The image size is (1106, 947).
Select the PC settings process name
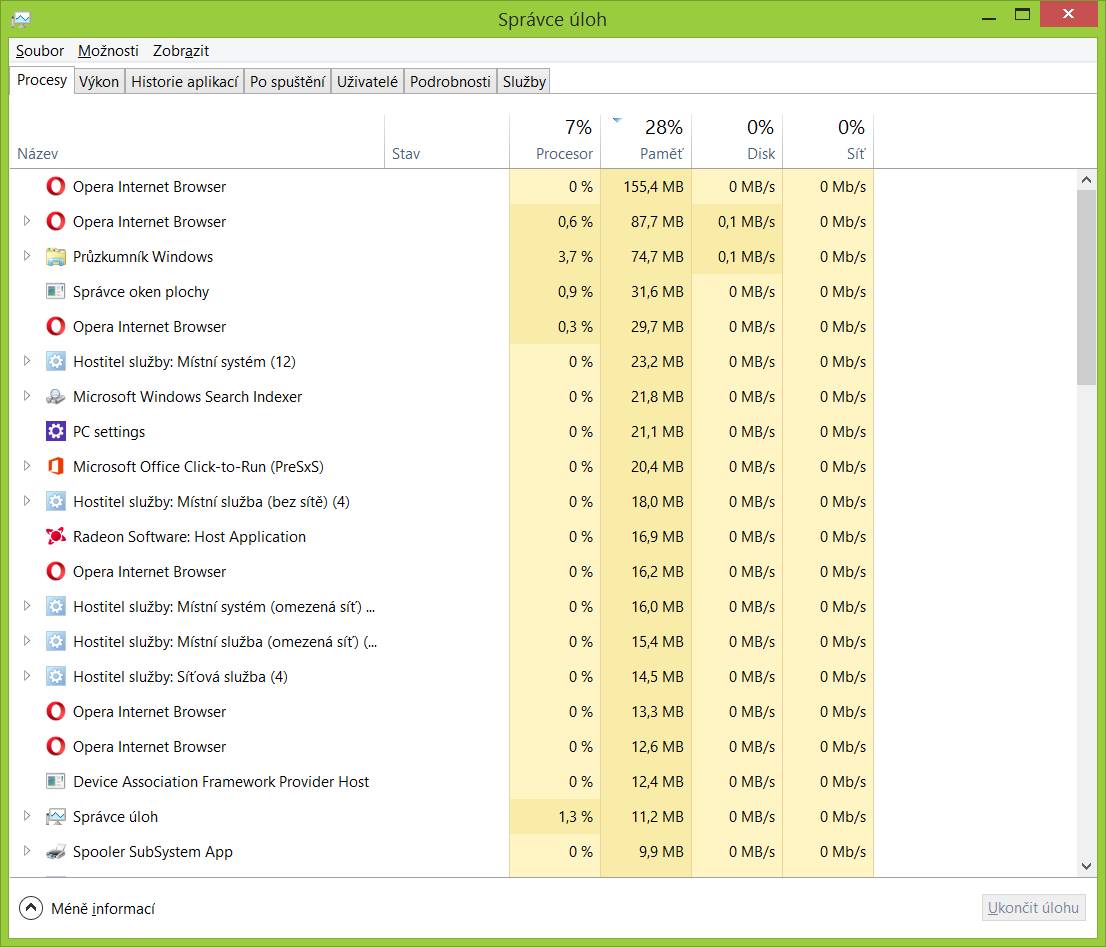pyautogui.click(x=109, y=432)
